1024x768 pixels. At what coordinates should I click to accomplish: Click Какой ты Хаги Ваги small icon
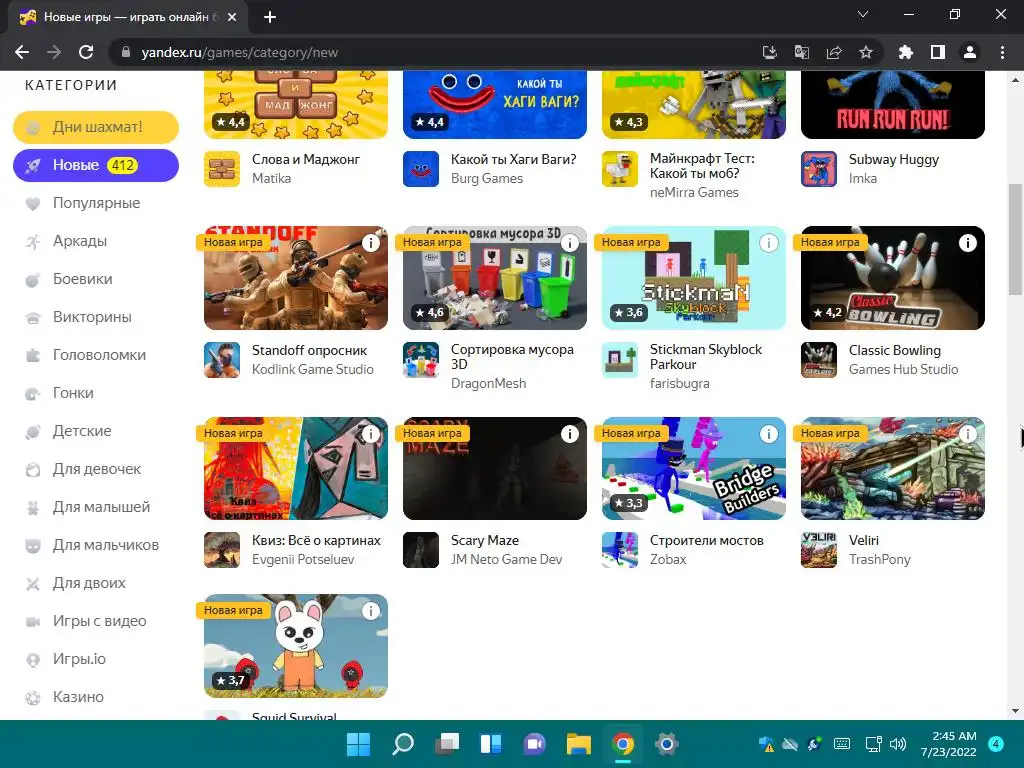coord(421,168)
